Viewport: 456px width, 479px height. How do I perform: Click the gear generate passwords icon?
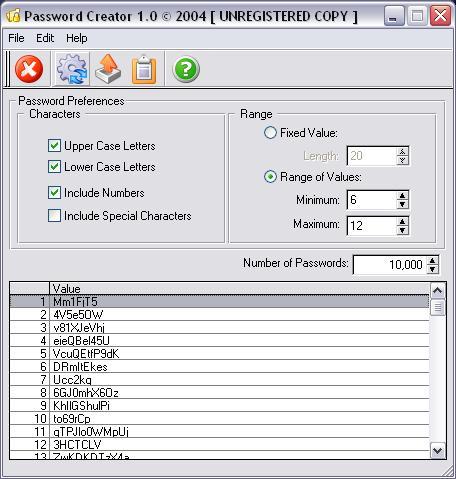72,69
